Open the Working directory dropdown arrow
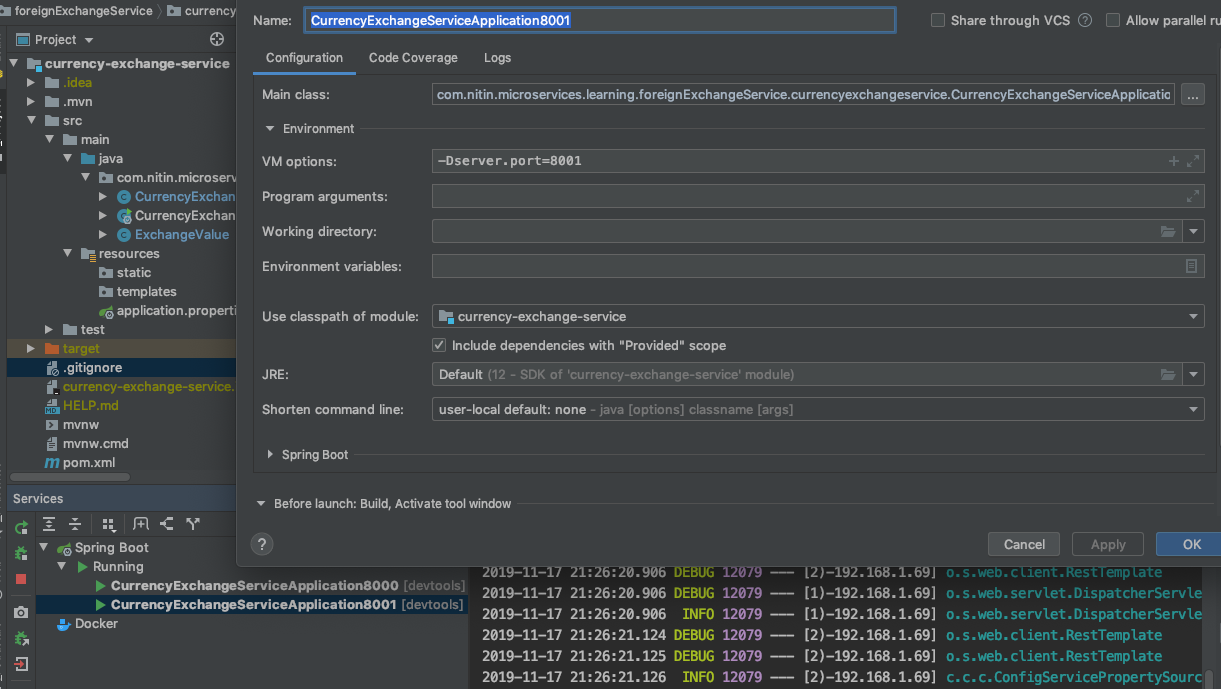 click(x=1194, y=232)
